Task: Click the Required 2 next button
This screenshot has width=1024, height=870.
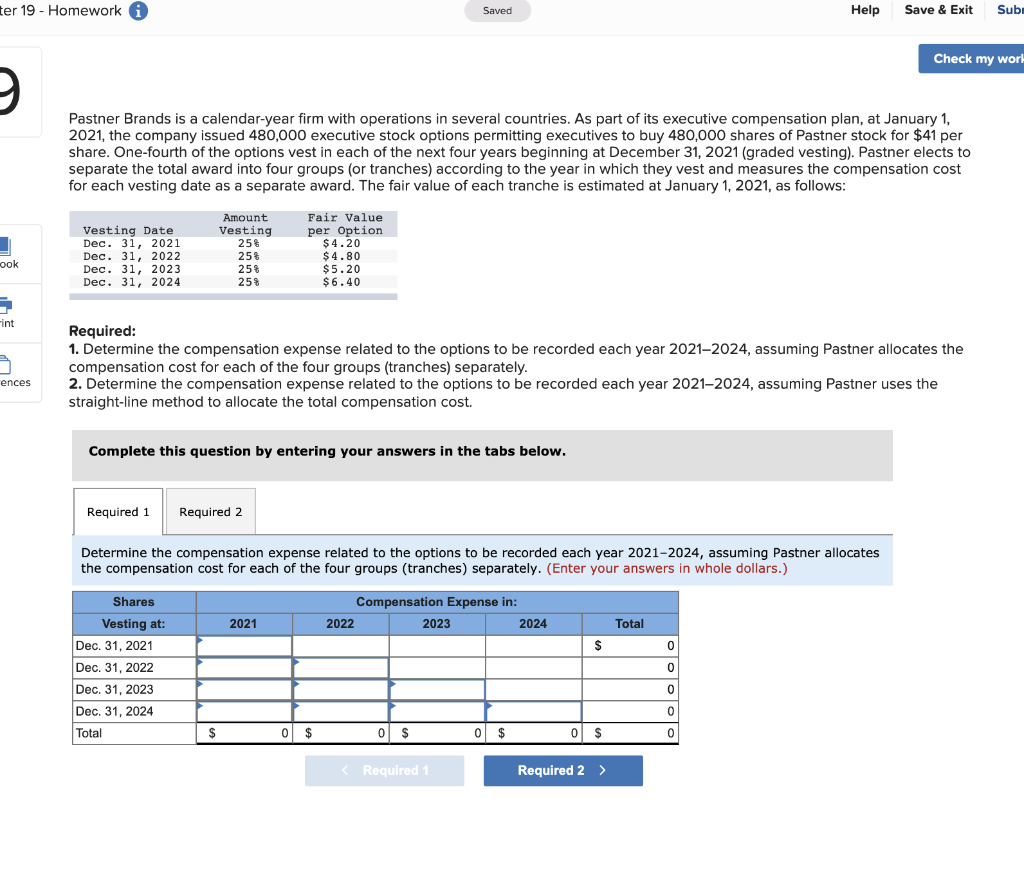Action: (563, 771)
